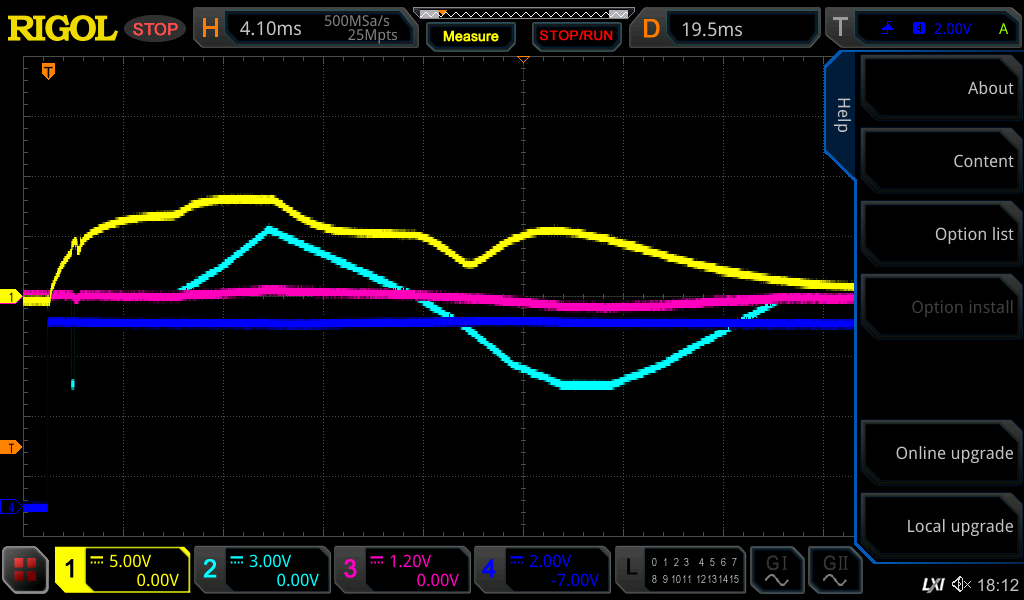Toggle channel 4 with 2.00V scale

click(x=541, y=570)
